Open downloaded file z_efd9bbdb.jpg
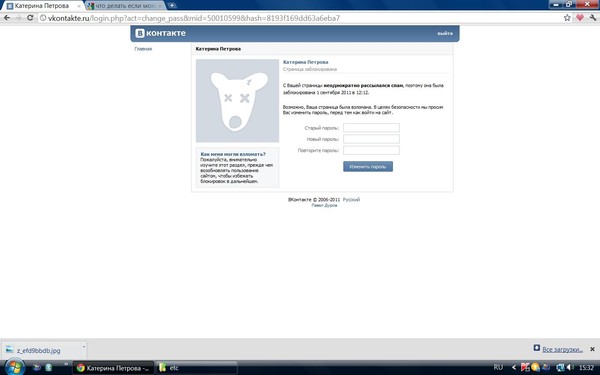The height and width of the screenshot is (375, 600). 38,350
